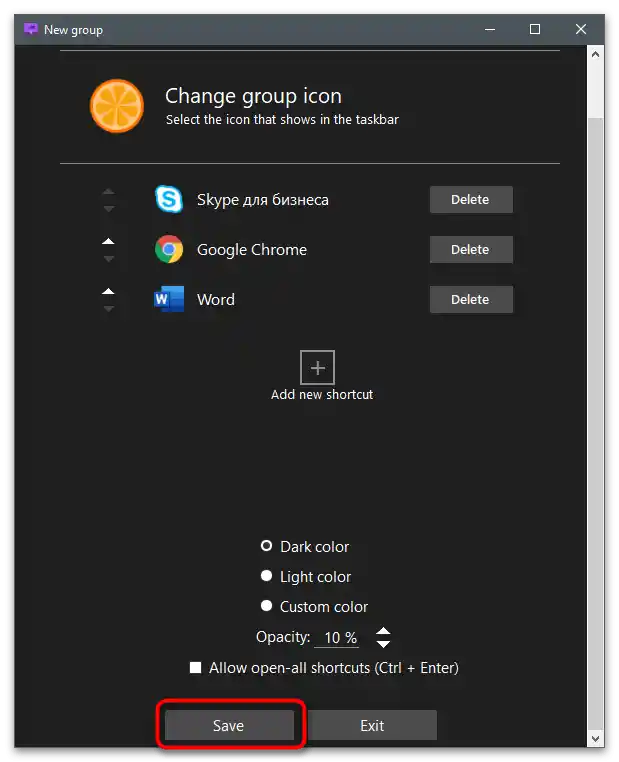Screen dimensions: 619x762
Task: Click the Skype для бизнеса shortcut icon
Action: coord(169,199)
